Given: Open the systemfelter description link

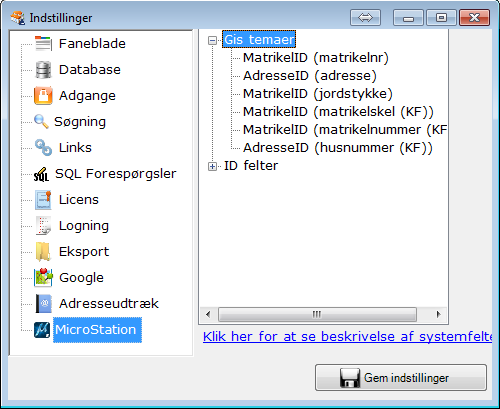Looking at the screenshot, I should (x=347, y=337).
